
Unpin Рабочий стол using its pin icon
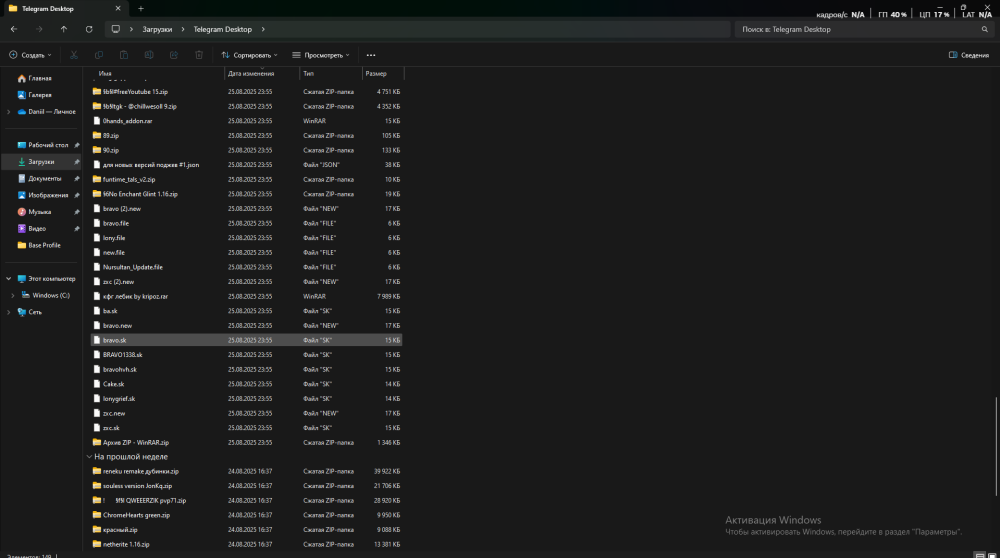pos(77,145)
